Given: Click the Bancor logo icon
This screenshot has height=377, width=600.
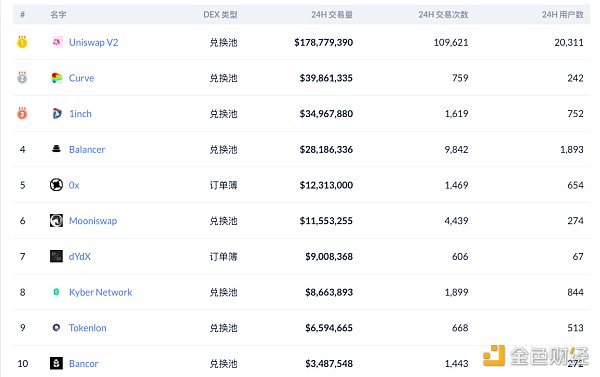Looking at the screenshot, I should (56, 363).
